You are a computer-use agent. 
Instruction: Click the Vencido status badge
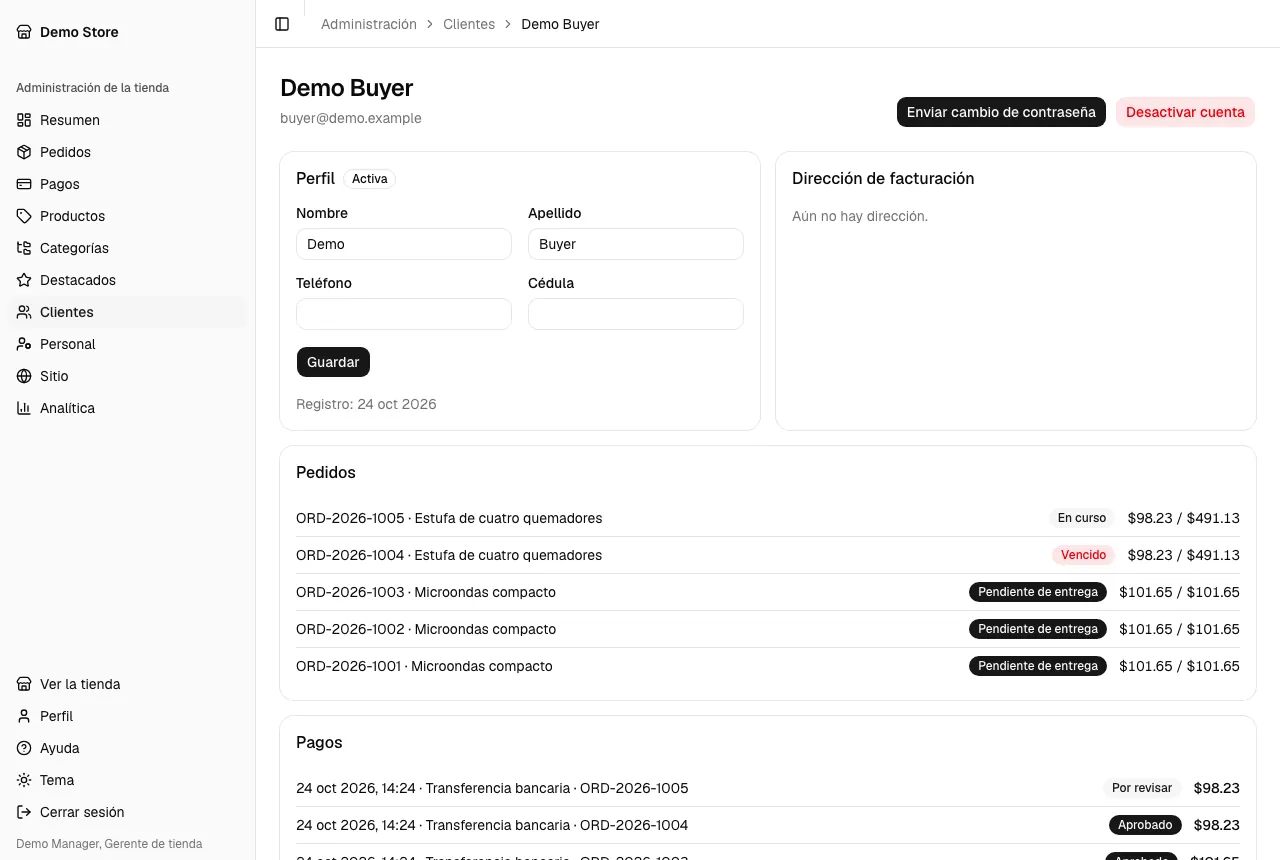click(1083, 555)
